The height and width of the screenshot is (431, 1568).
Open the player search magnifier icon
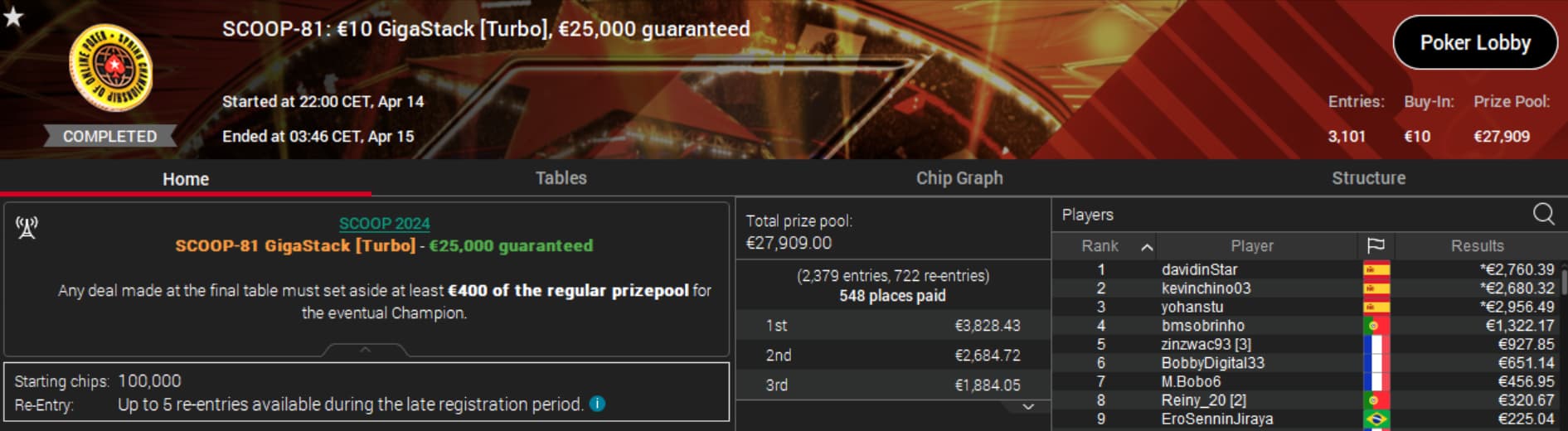point(1543,214)
